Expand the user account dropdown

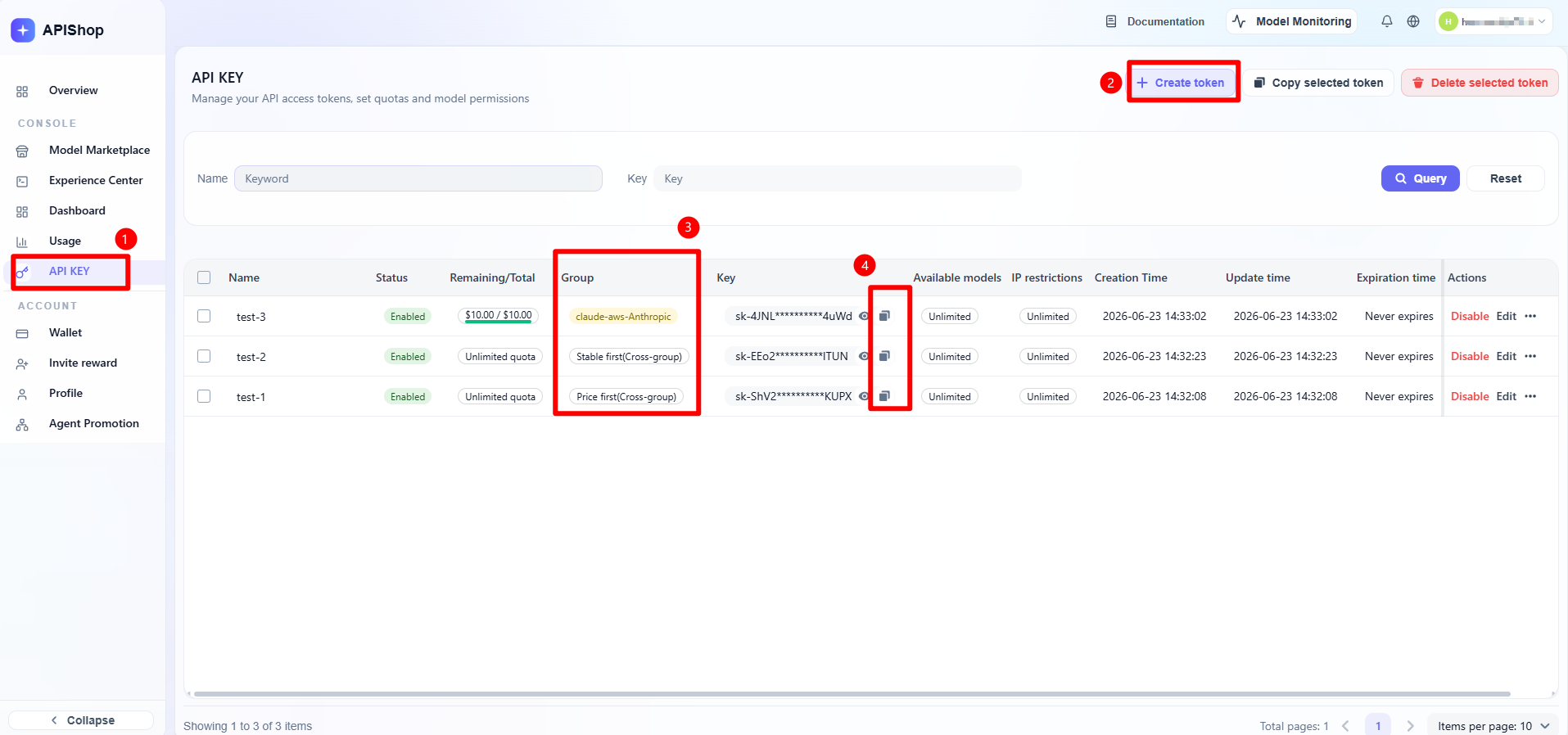click(1493, 21)
